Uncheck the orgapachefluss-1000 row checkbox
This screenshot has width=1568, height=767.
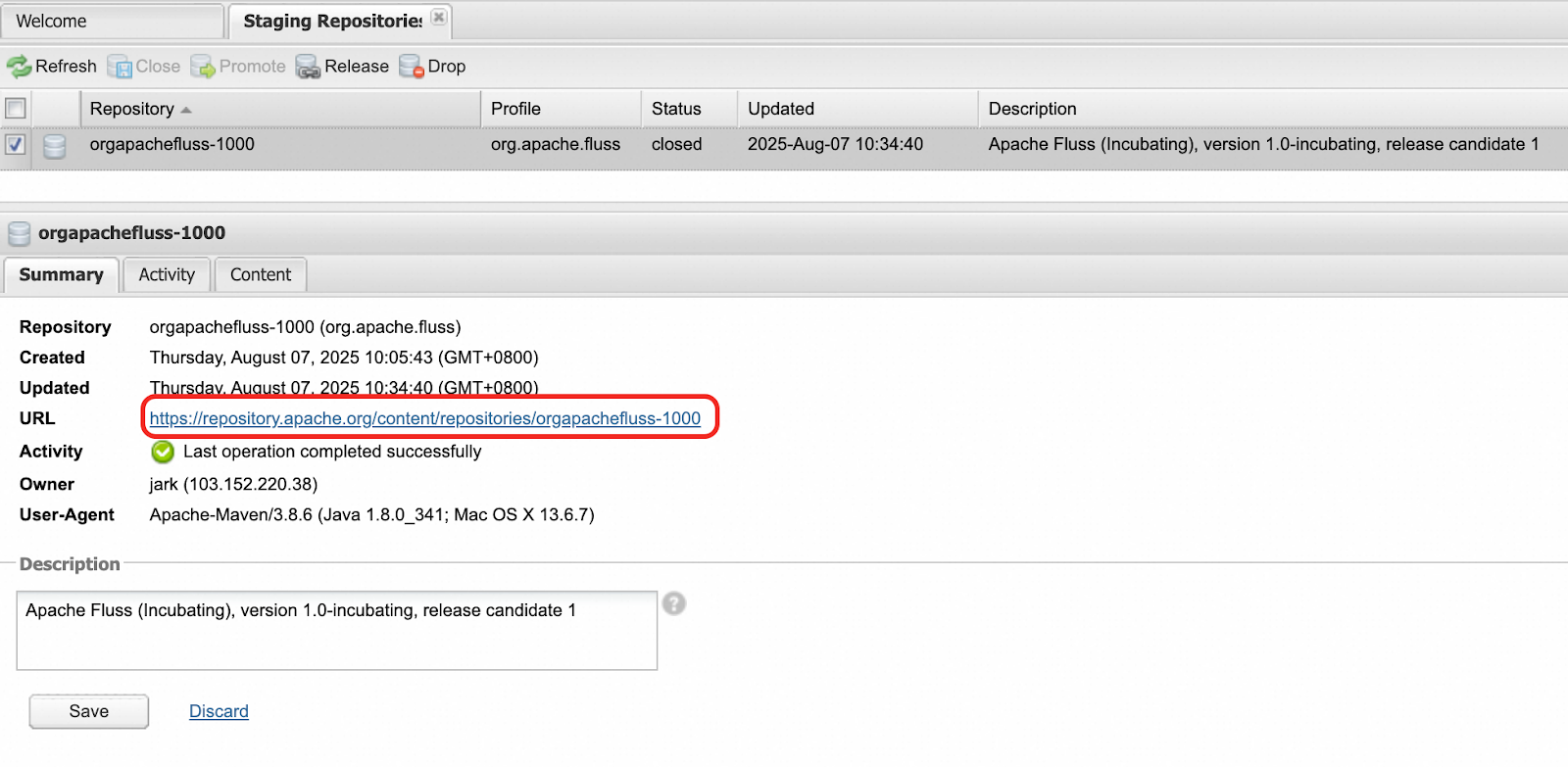[16, 145]
